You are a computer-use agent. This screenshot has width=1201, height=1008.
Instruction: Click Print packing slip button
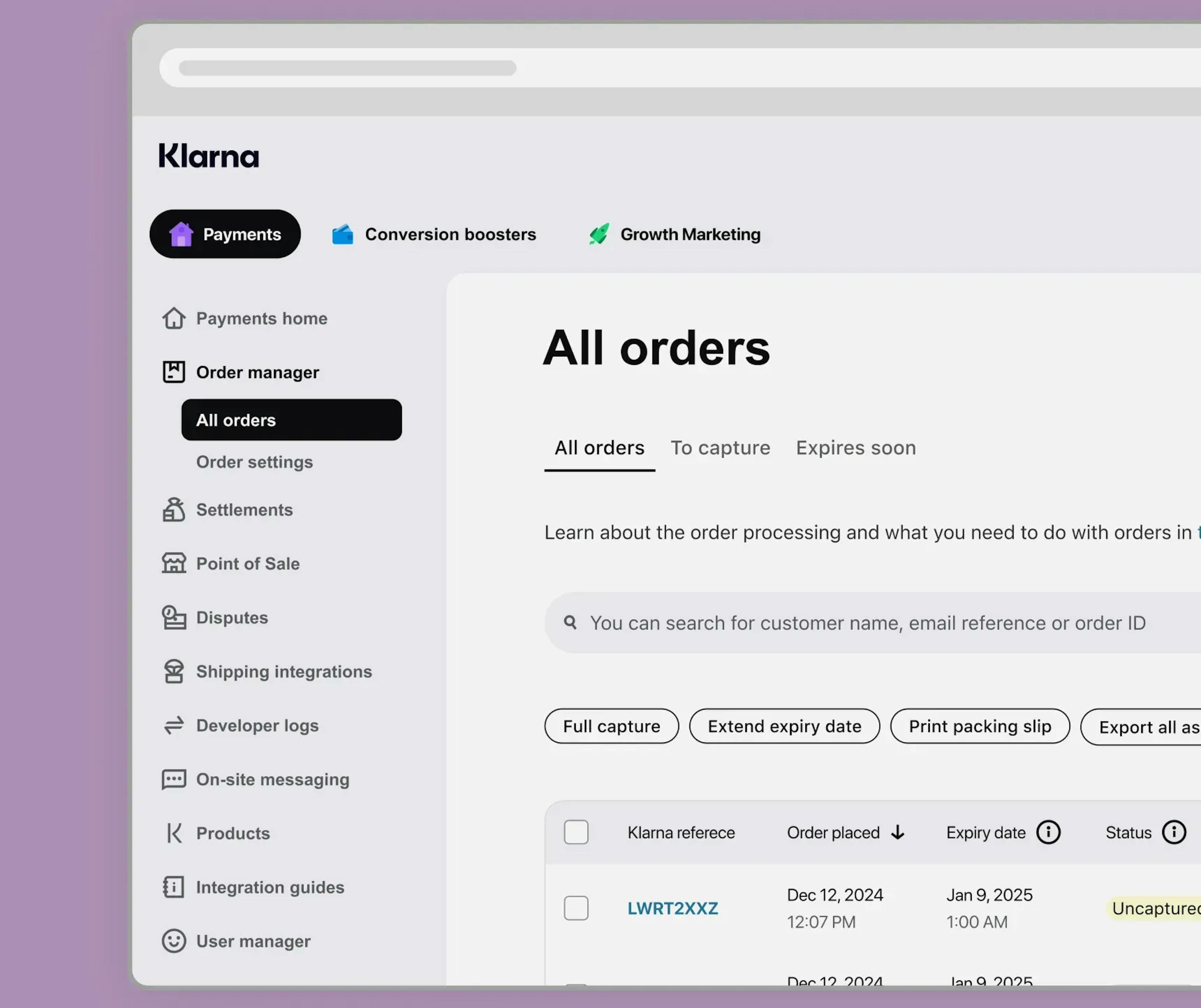coord(980,726)
